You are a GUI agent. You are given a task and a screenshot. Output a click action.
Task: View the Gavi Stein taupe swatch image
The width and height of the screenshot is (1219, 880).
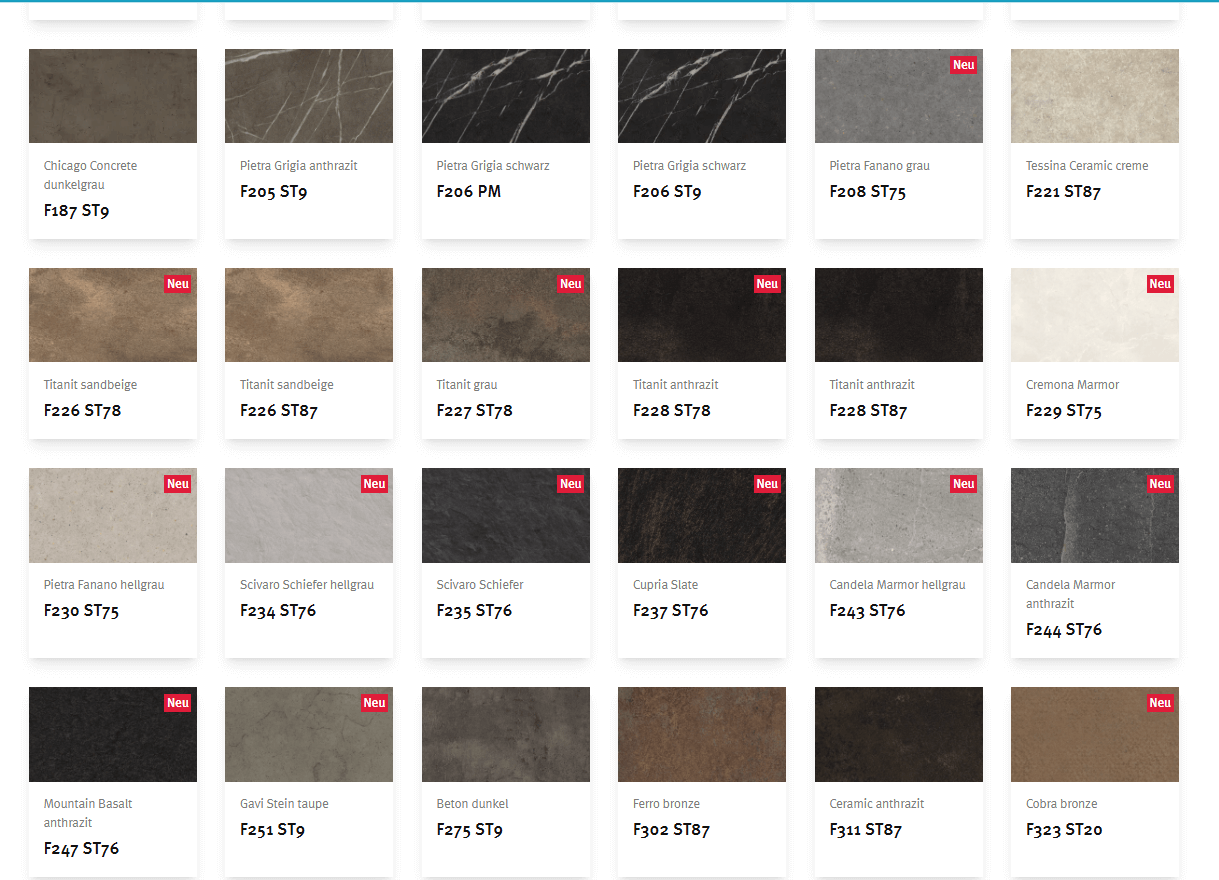click(x=309, y=734)
